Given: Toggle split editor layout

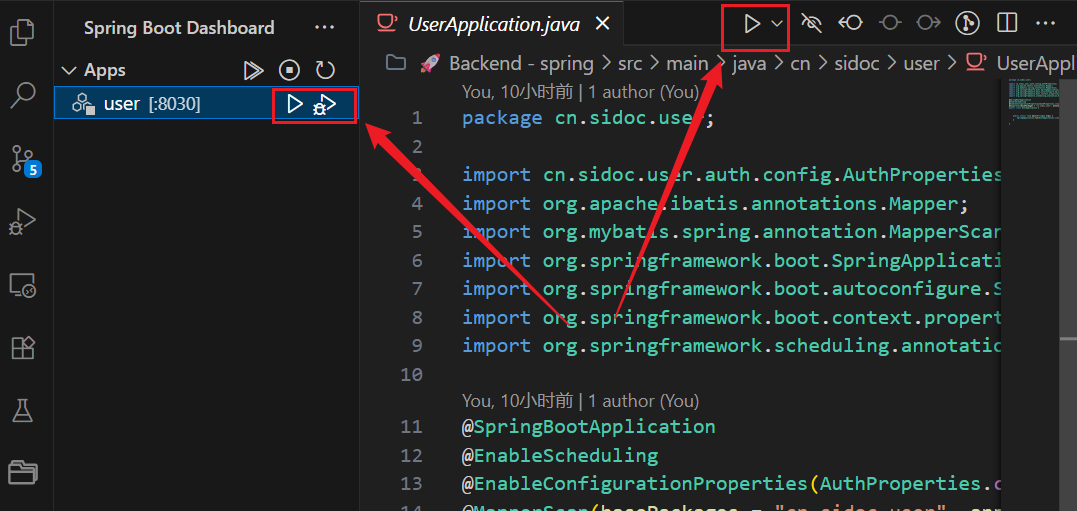Looking at the screenshot, I should coord(1007,23).
